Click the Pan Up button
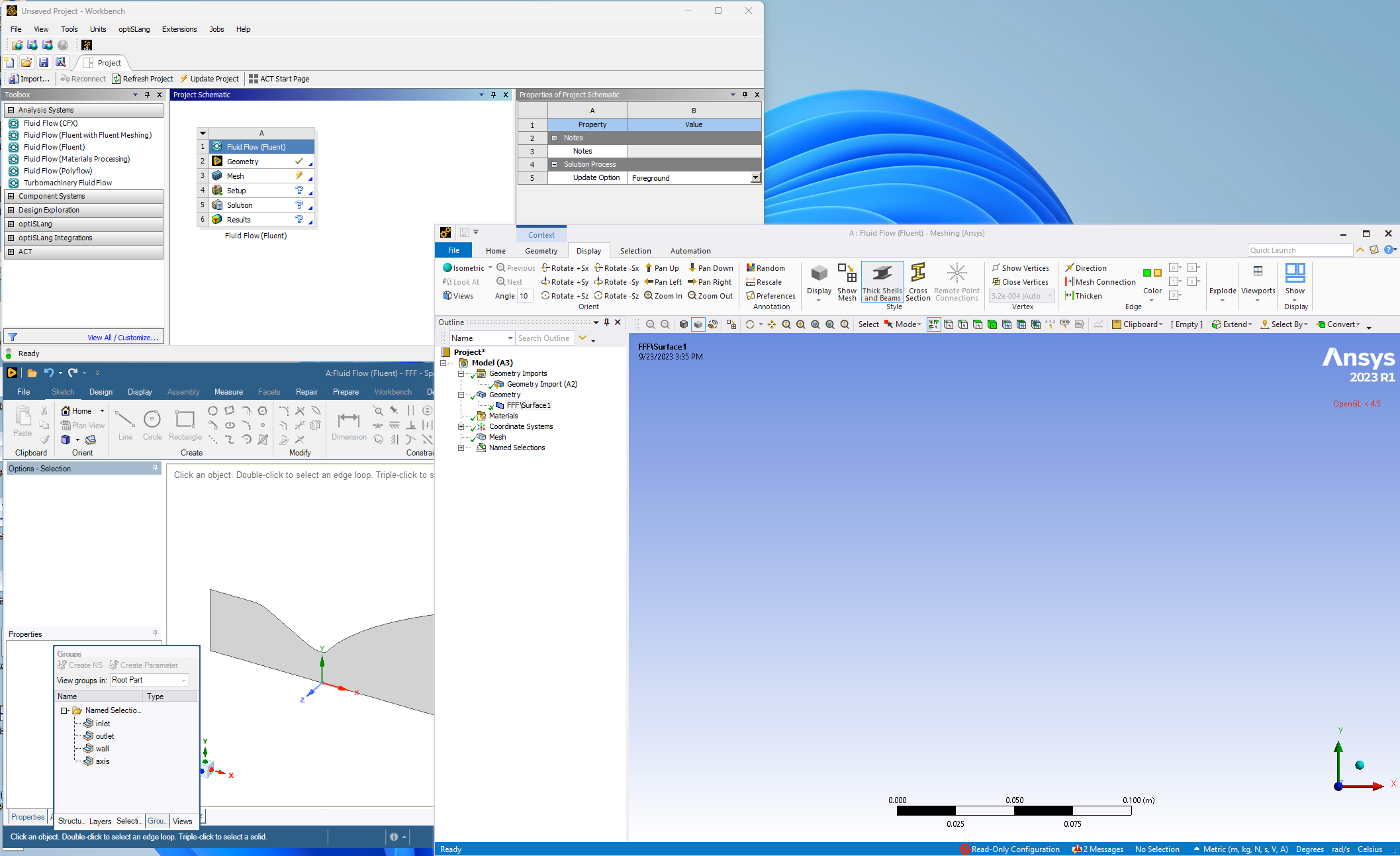This screenshot has width=1400, height=856. 662,268
